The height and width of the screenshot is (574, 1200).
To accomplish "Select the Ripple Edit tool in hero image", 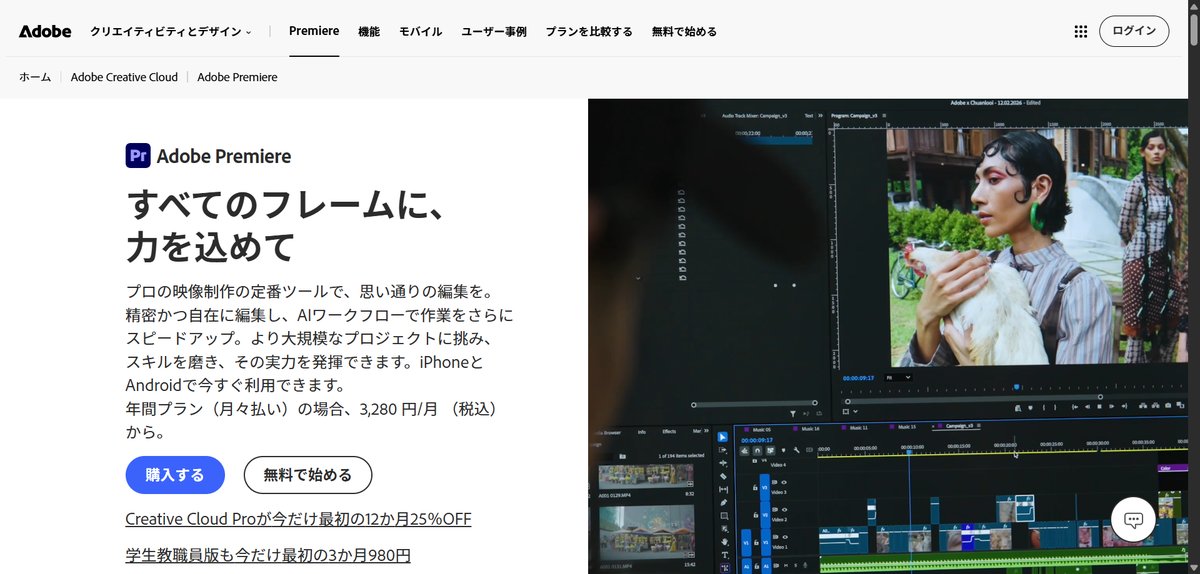I will click(x=723, y=463).
